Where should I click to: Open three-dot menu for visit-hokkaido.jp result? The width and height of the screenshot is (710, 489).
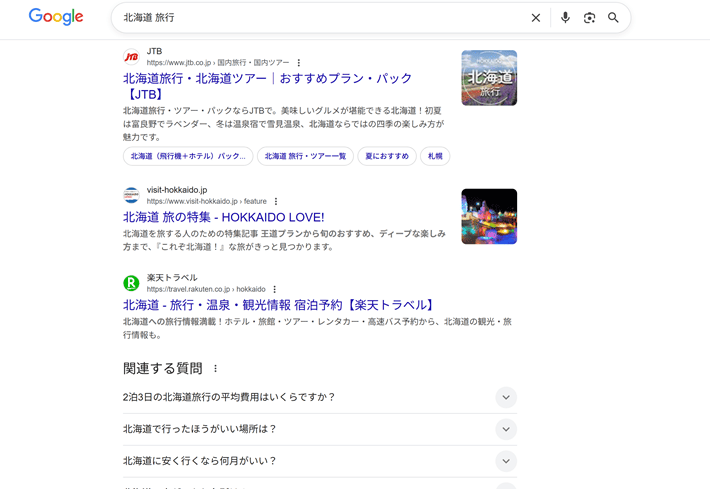pos(276,201)
